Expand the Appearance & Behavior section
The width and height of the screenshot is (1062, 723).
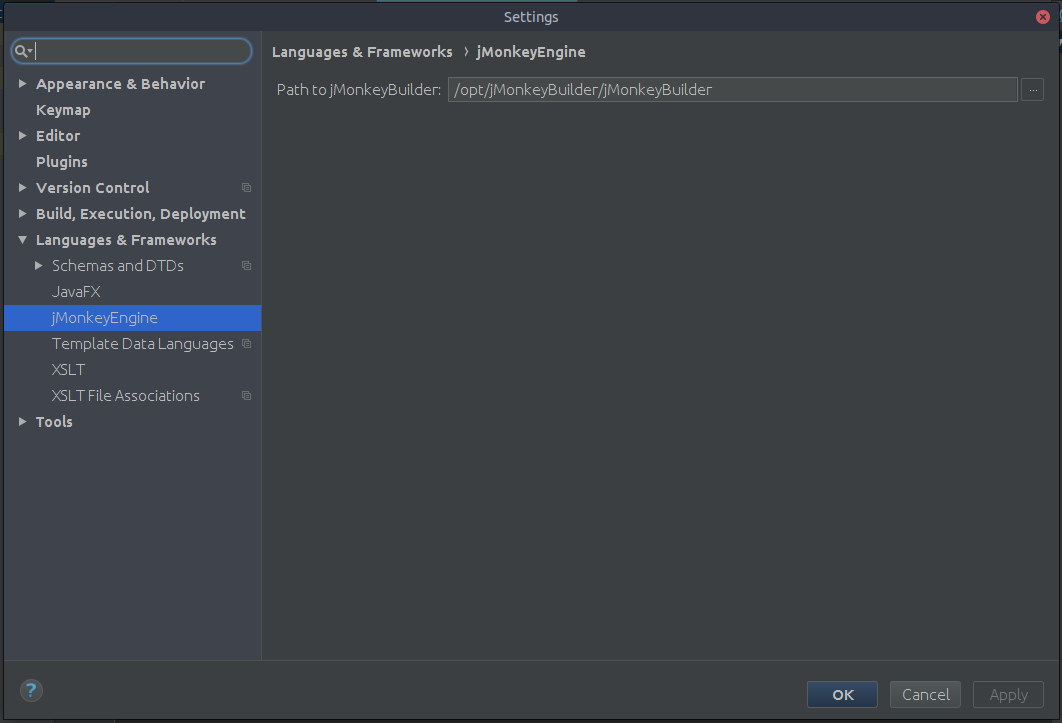pyautogui.click(x=22, y=83)
